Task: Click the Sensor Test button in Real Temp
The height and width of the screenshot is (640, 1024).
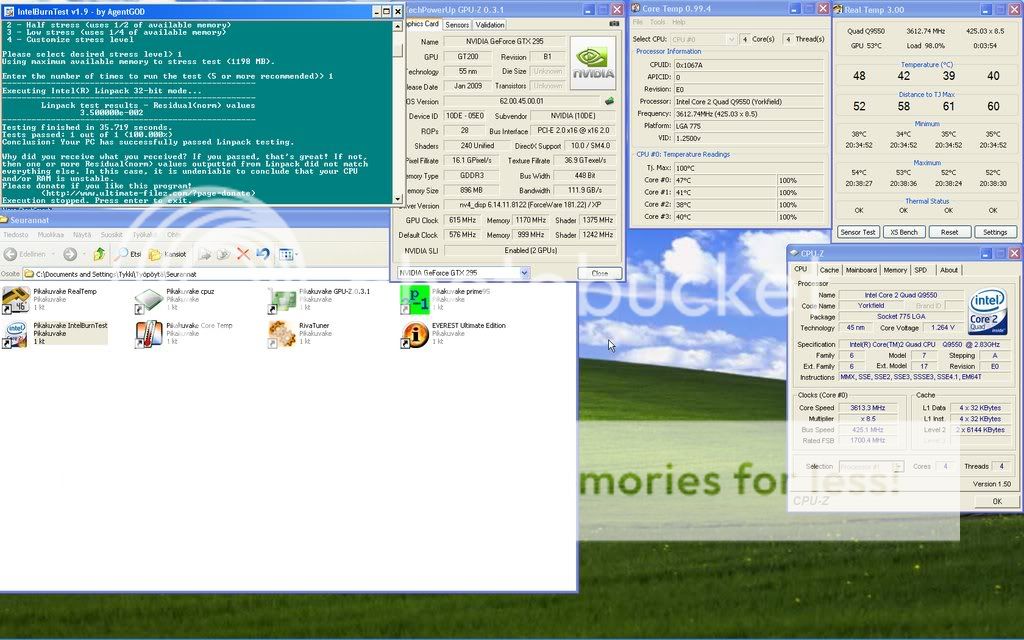Action: 857,232
